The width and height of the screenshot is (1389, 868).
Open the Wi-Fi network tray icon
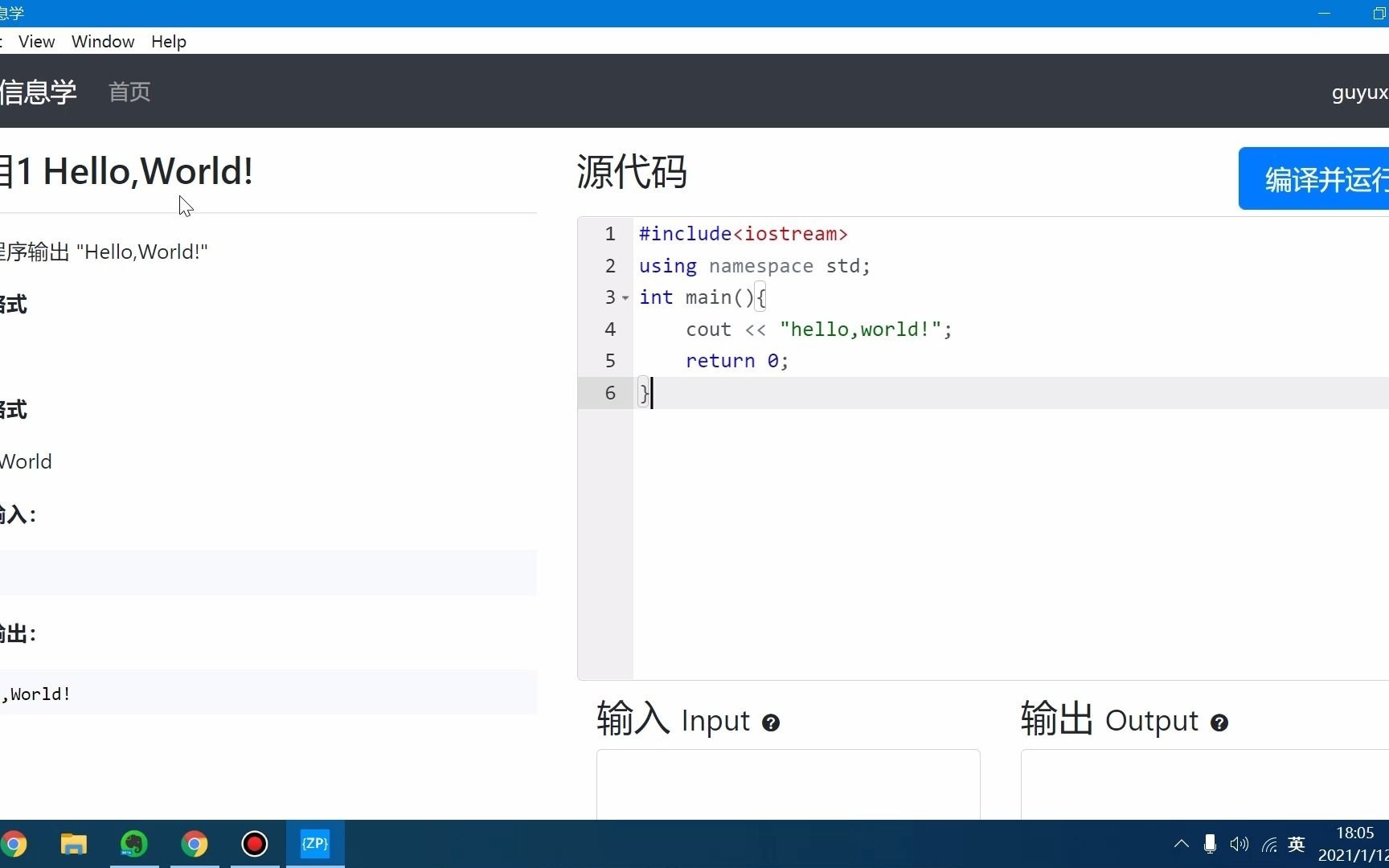[1269, 844]
